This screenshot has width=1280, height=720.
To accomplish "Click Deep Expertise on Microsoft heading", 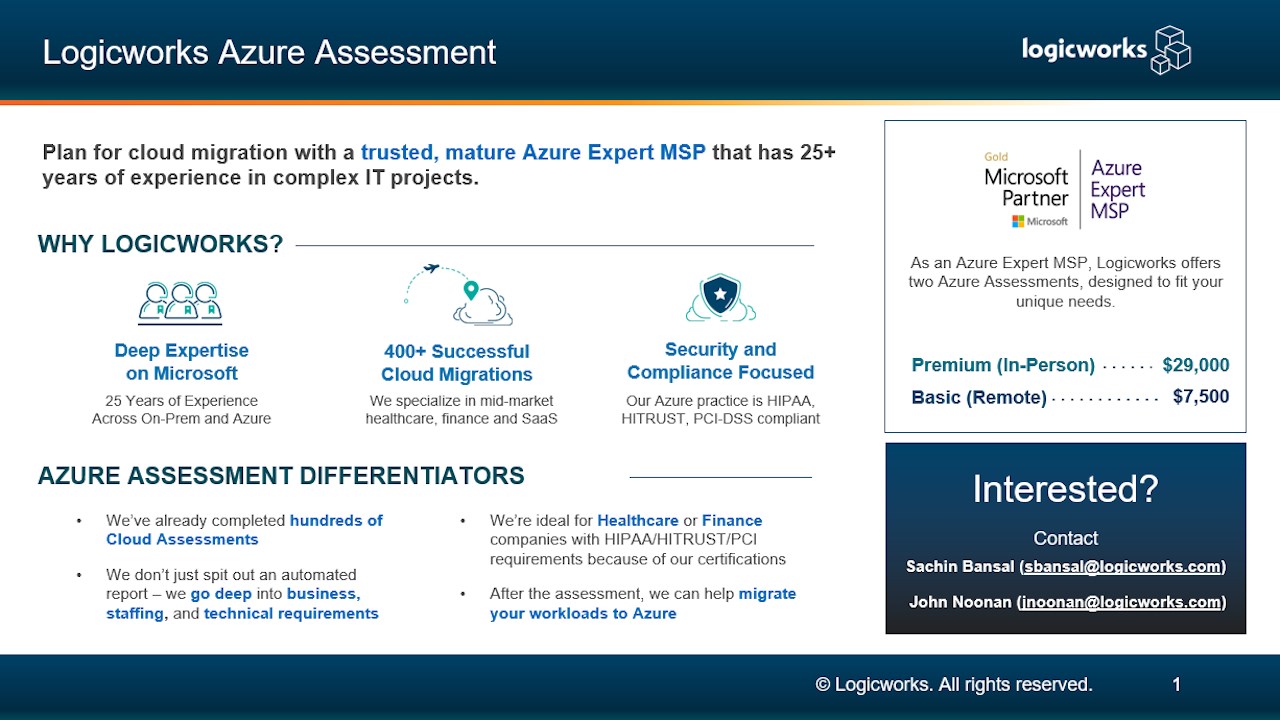I will [181, 362].
